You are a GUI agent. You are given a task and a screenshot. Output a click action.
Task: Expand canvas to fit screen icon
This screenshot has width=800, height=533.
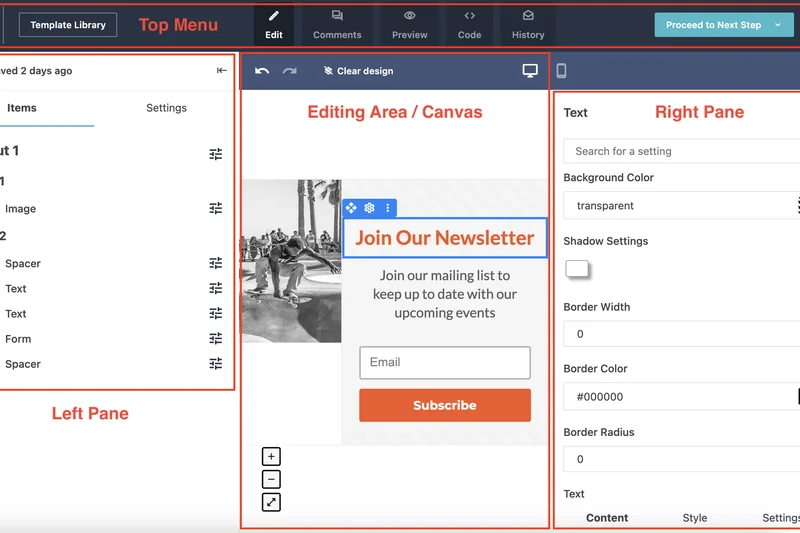271,502
